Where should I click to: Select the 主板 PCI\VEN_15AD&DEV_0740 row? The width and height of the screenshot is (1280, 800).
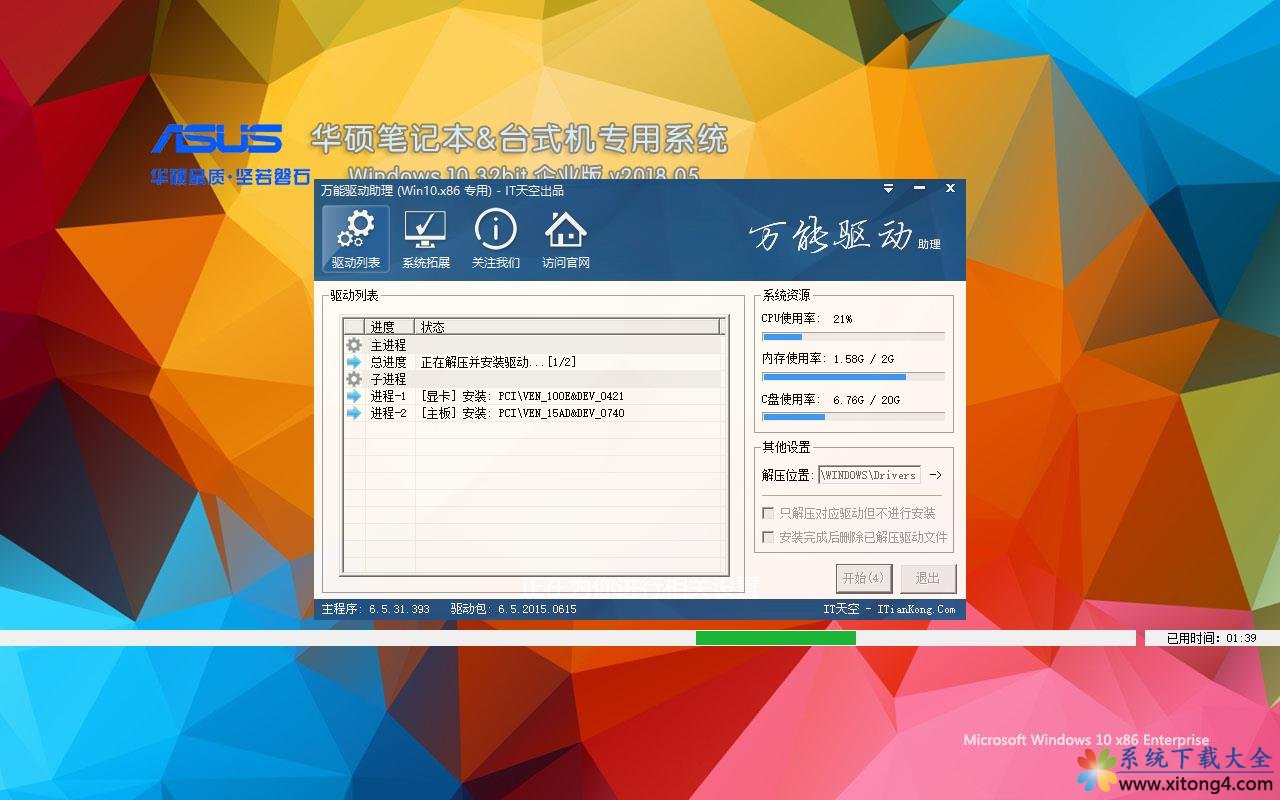tap(532, 413)
